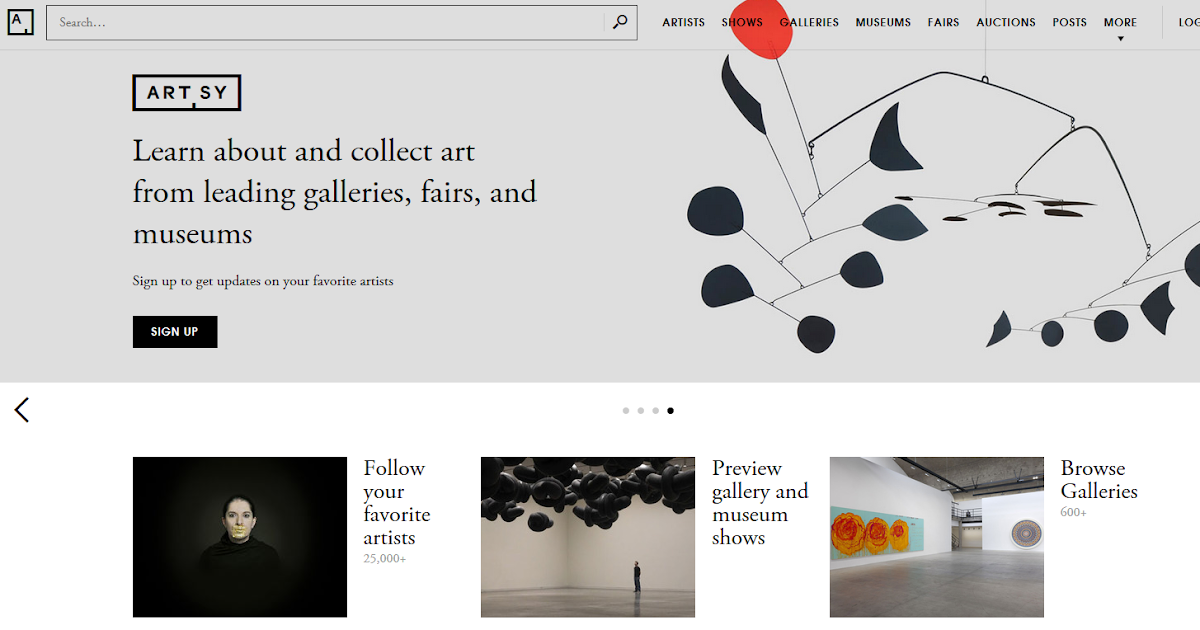Select the first carousel dot indicator
Image resolution: width=1200 pixels, height=630 pixels.
click(626, 410)
